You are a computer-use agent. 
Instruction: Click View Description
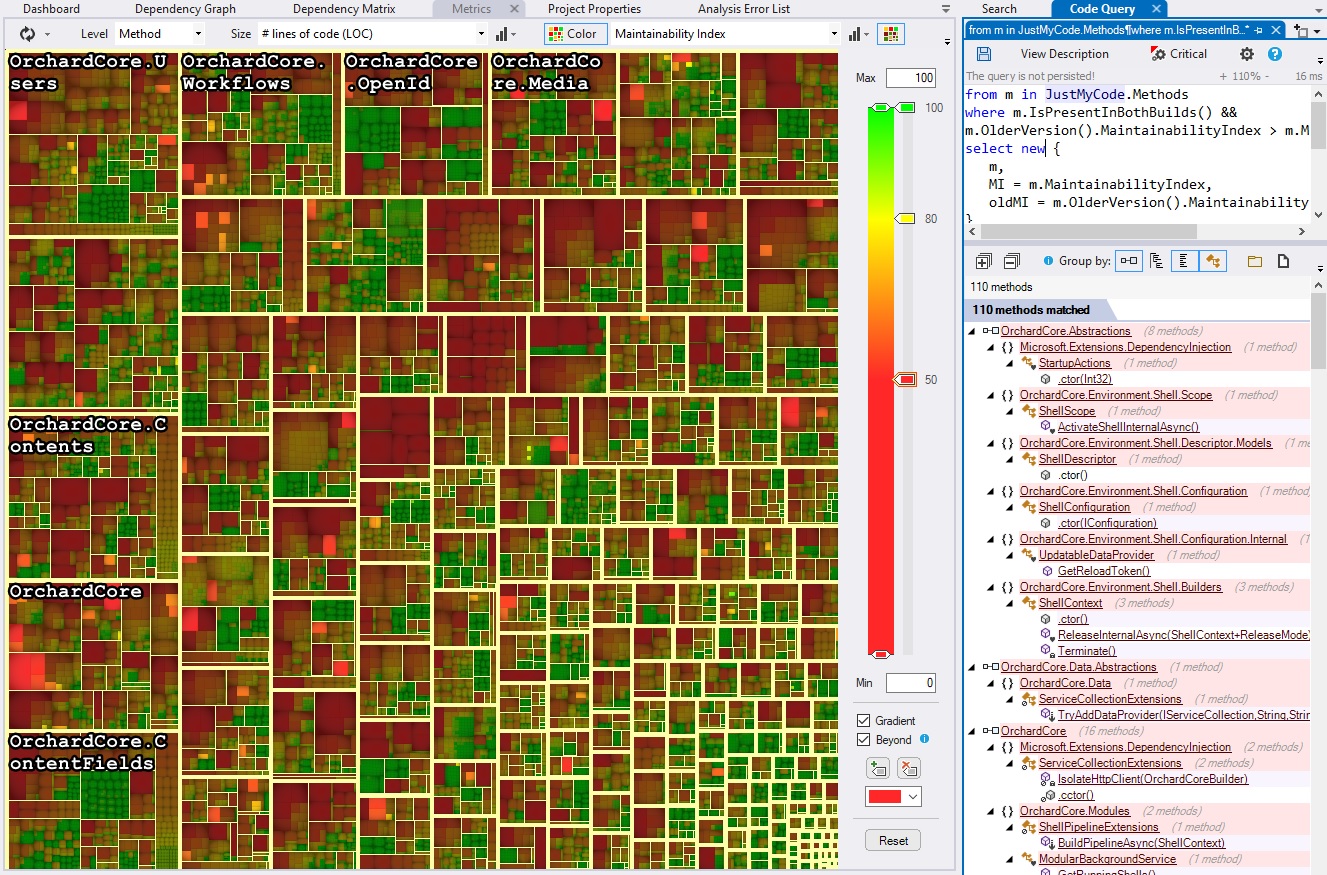point(1064,54)
